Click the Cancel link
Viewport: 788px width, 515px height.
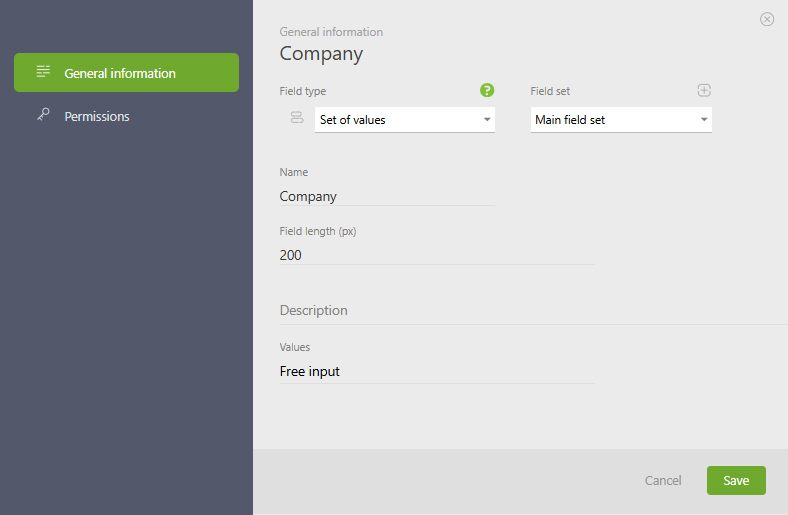(x=663, y=481)
